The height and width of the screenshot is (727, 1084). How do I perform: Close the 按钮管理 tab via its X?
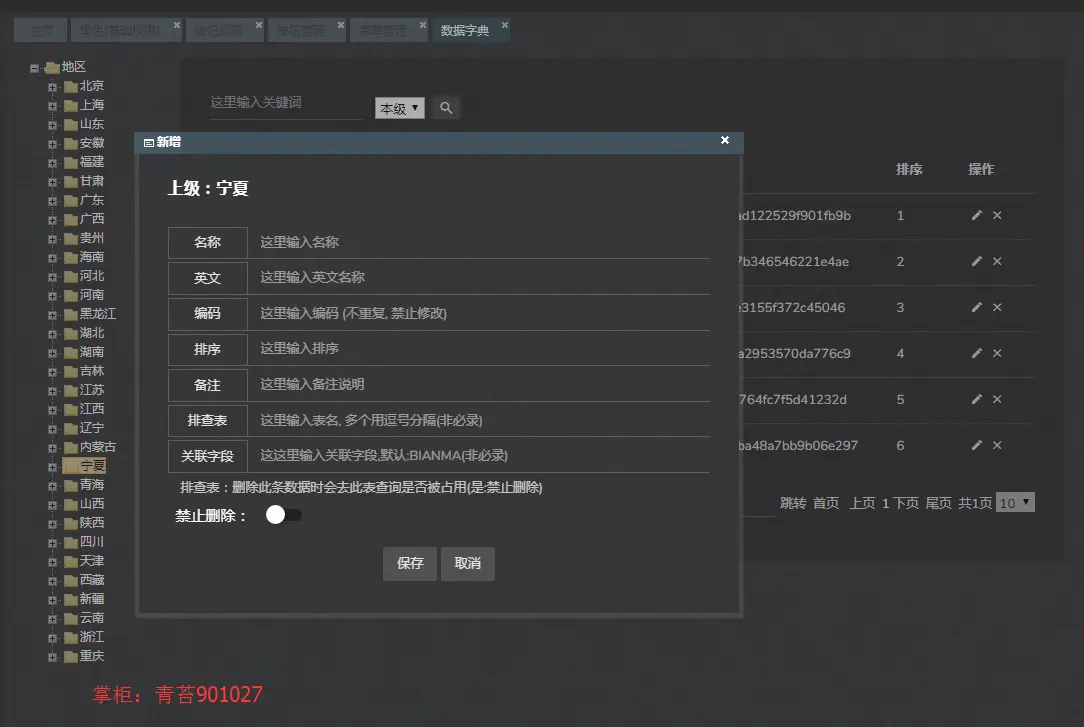[341, 25]
